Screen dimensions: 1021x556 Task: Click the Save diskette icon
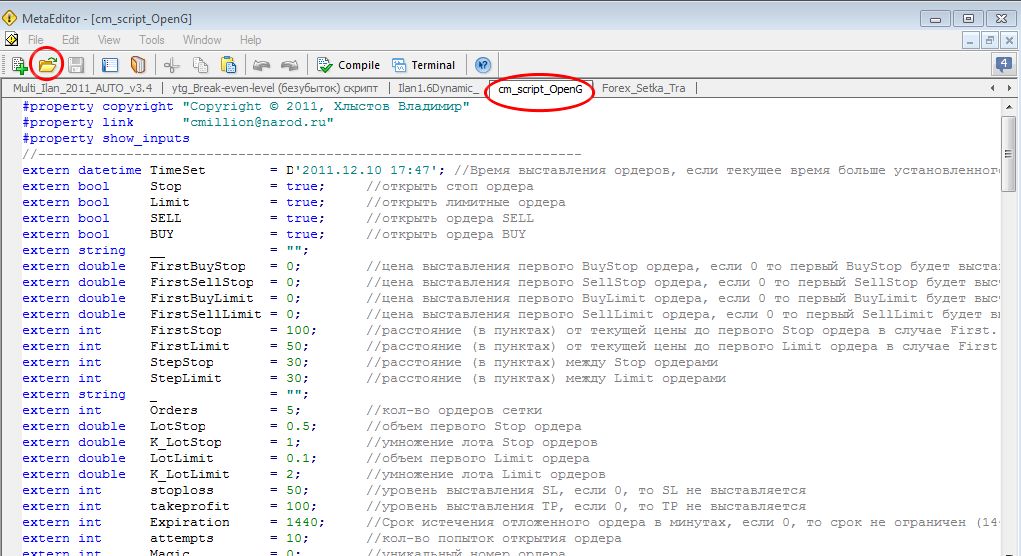coord(76,65)
